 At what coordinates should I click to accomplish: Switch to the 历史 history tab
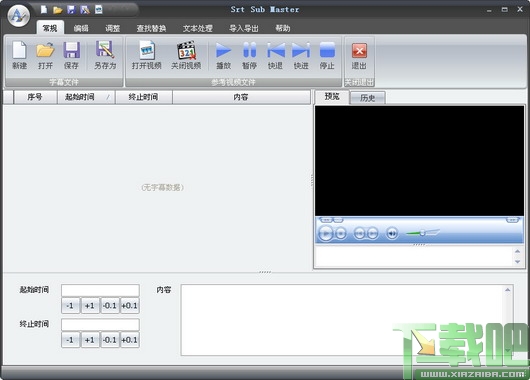click(367, 98)
